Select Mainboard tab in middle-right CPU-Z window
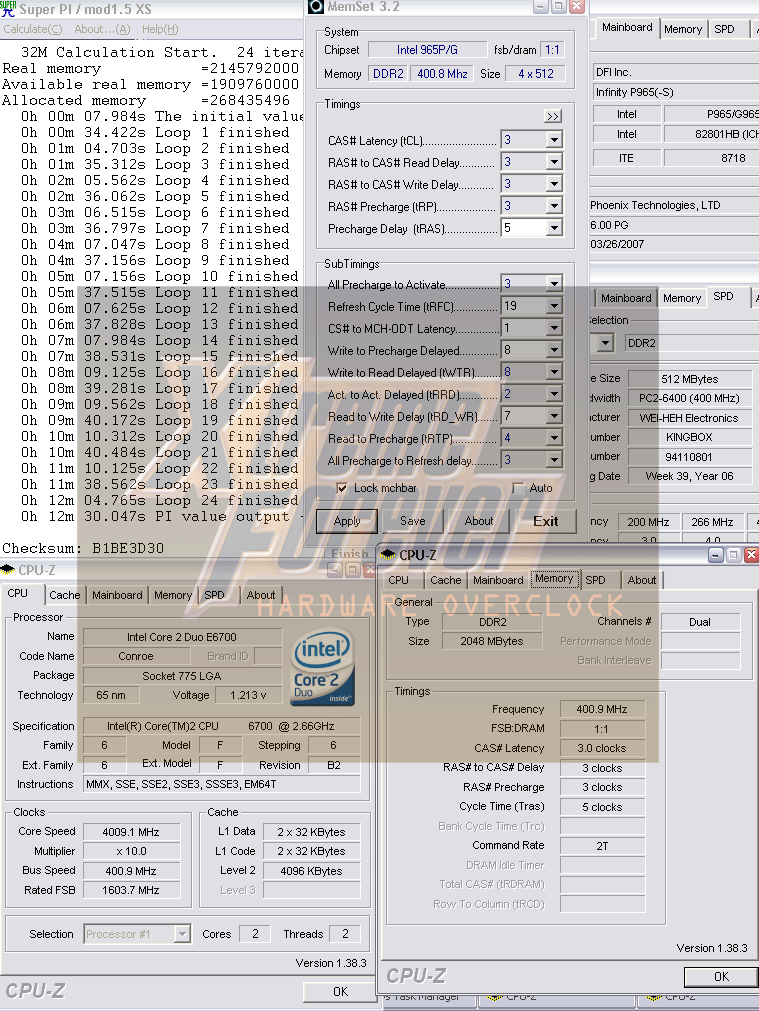The height and width of the screenshot is (1011, 759). (x=626, y=298)
